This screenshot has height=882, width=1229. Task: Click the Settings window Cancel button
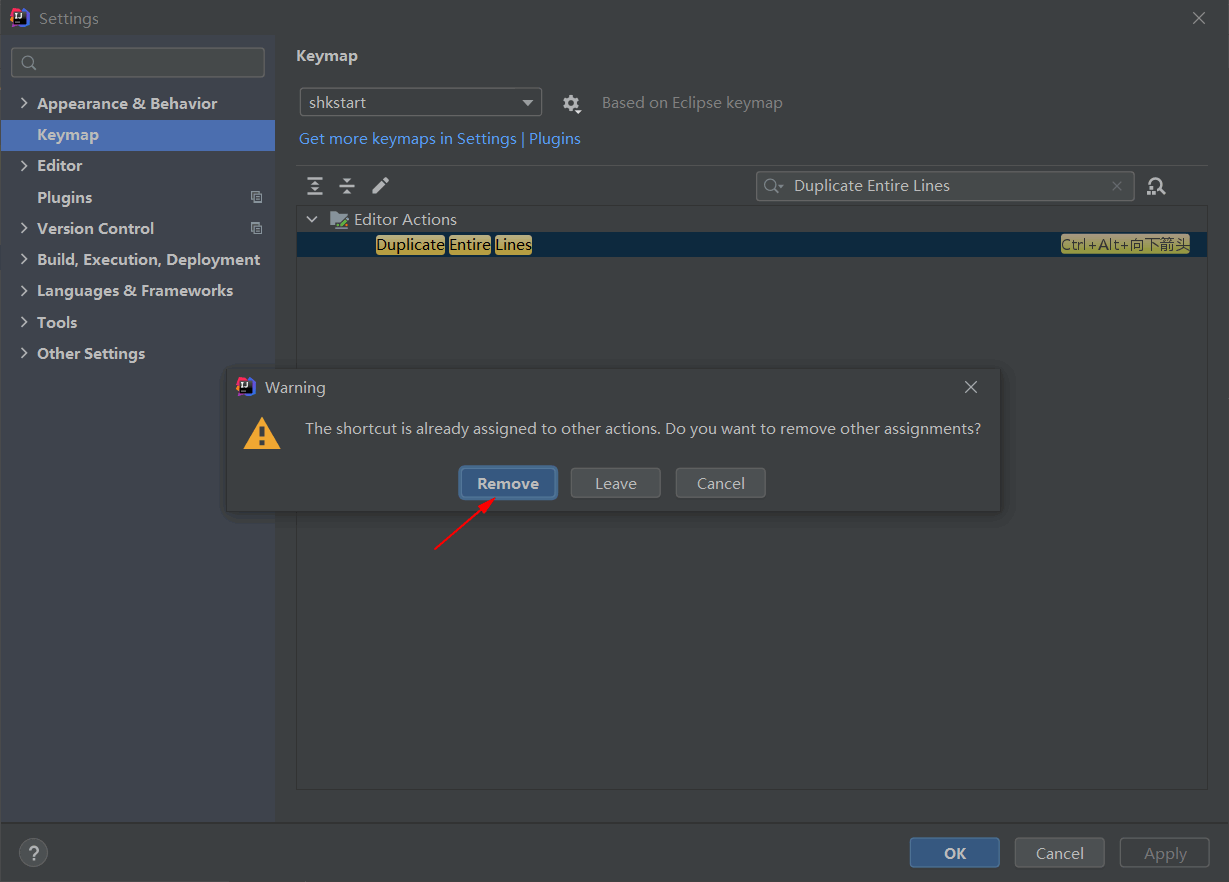[x=1060, y=853]
